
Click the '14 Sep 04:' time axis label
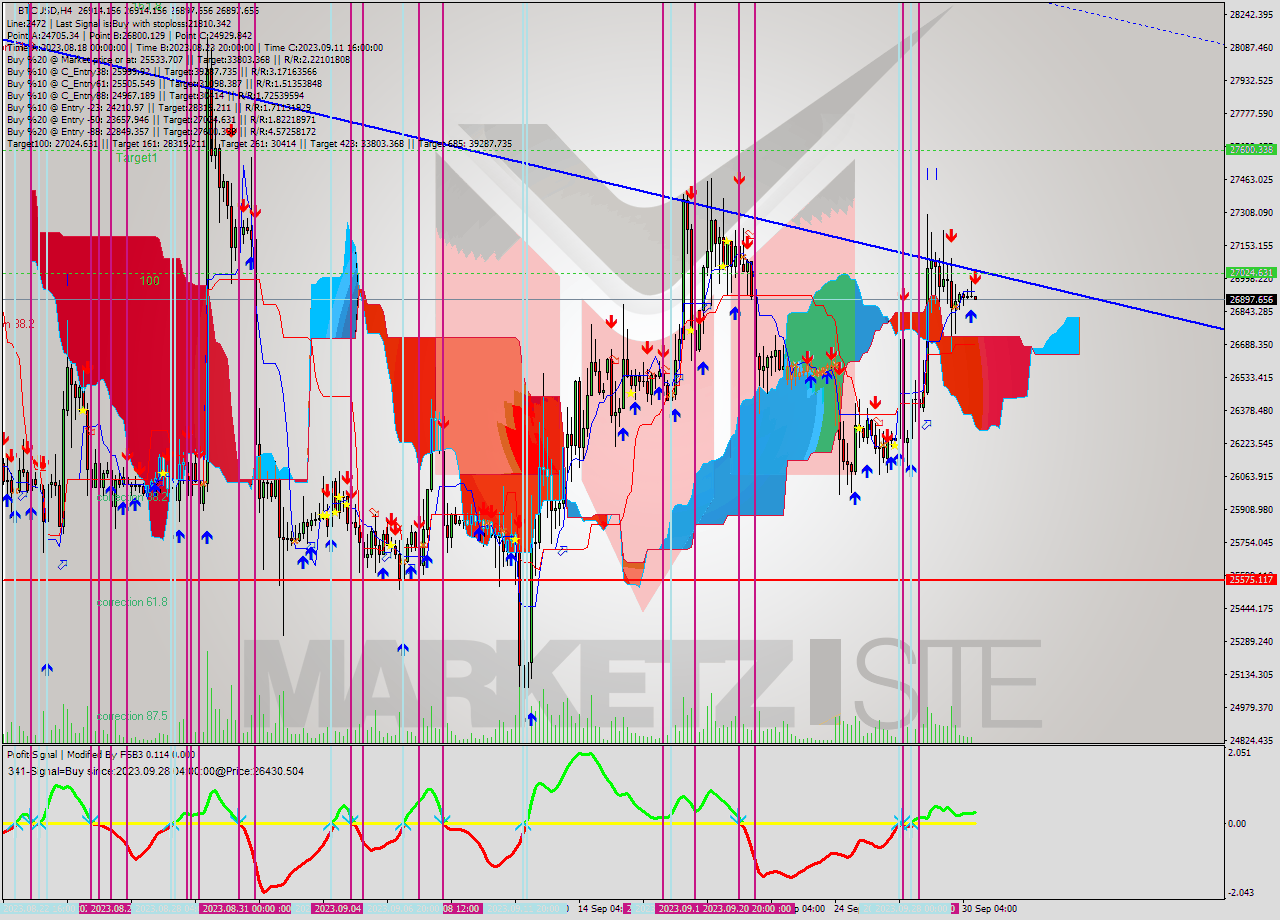click(x=600, y=908)
